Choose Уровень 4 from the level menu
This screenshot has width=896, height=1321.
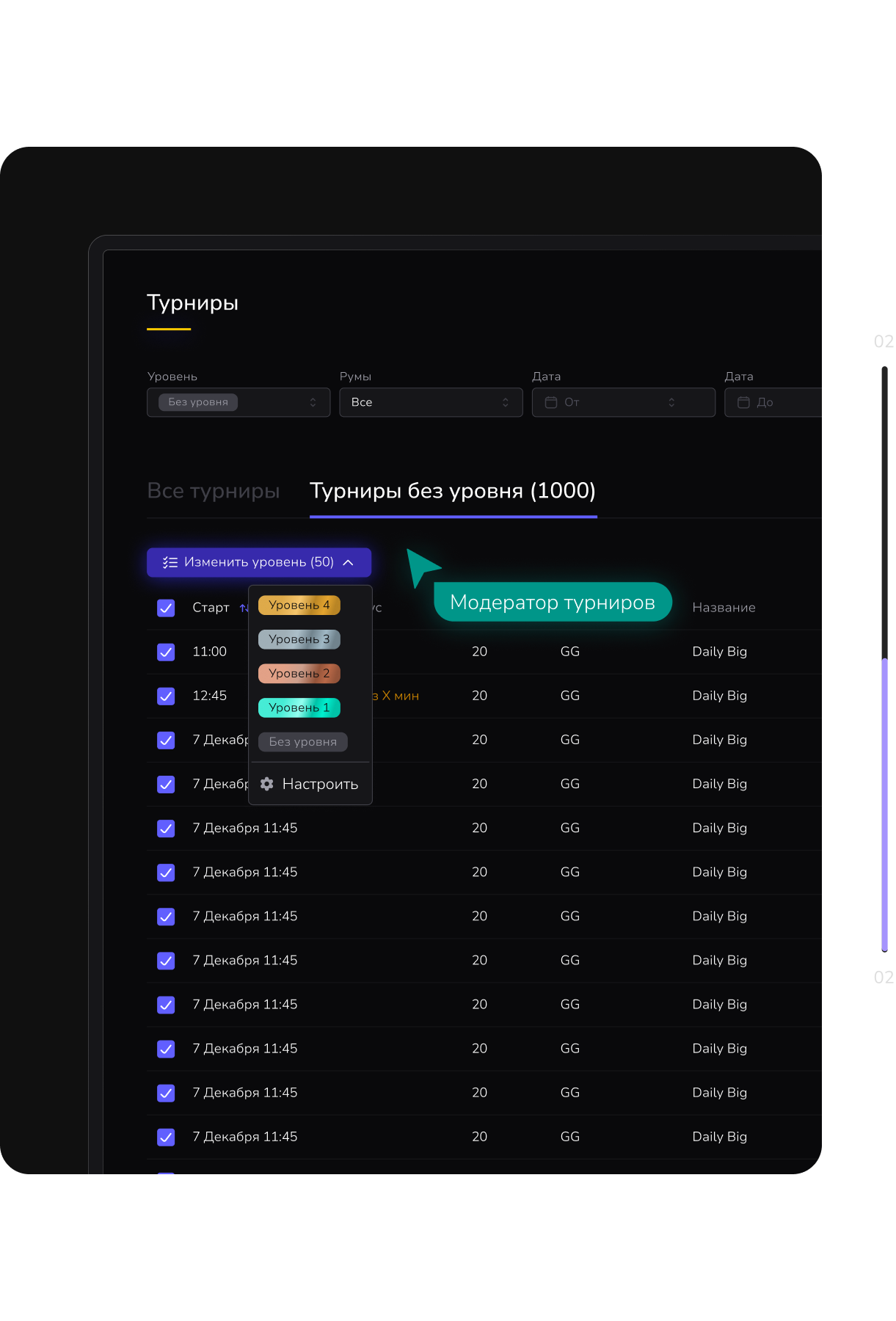[x=299, y=605]
